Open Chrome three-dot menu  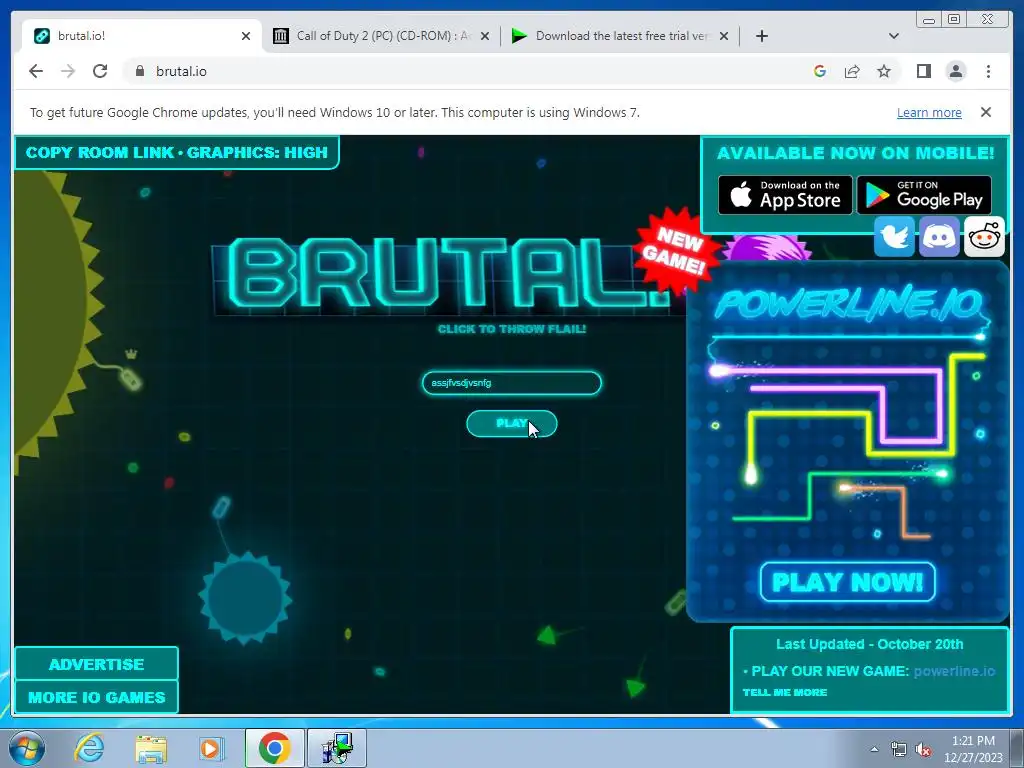(988, 71)
